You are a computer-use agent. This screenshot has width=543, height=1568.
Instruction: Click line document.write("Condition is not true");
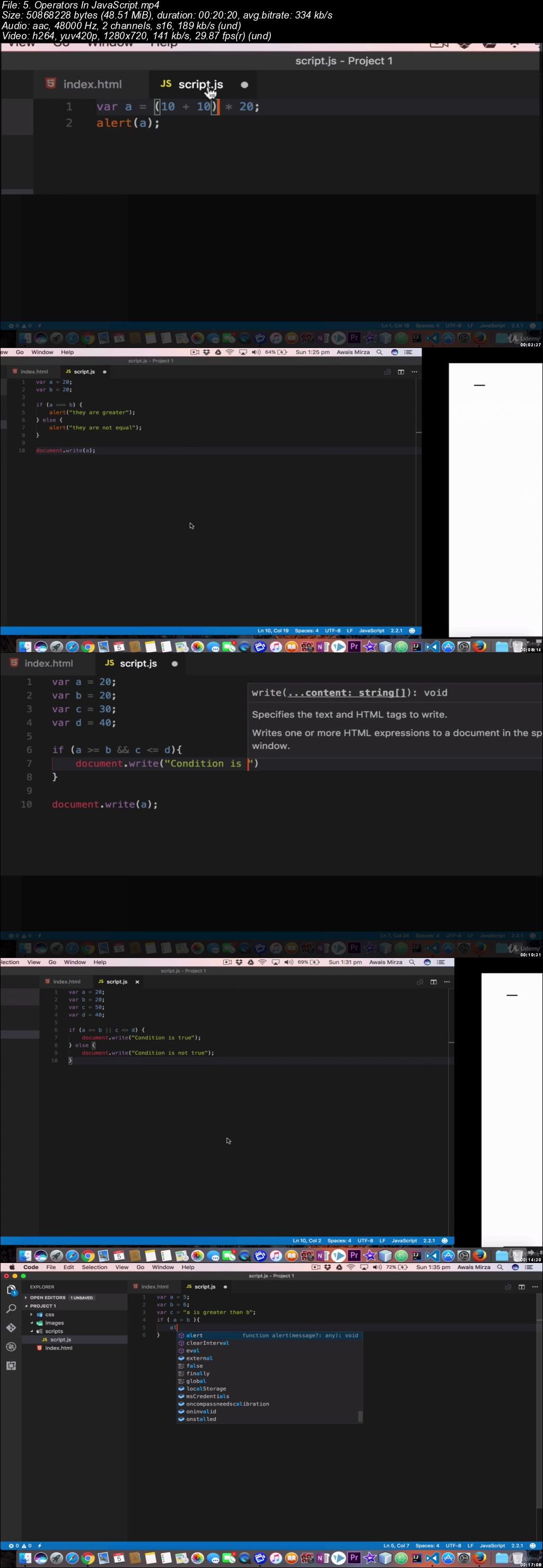point(148,1052)
